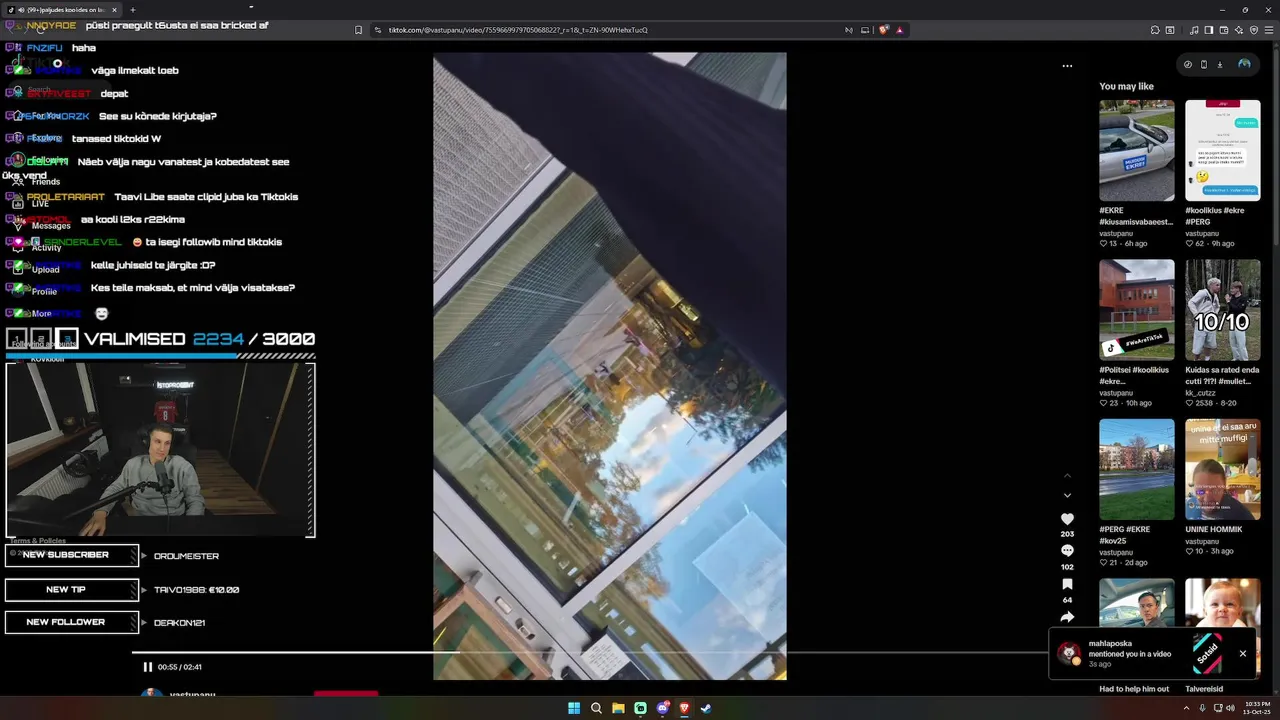Viewport: 1280px width, 720px height.
Task: Open Windows taskbar search
Action: coord(596,708)
